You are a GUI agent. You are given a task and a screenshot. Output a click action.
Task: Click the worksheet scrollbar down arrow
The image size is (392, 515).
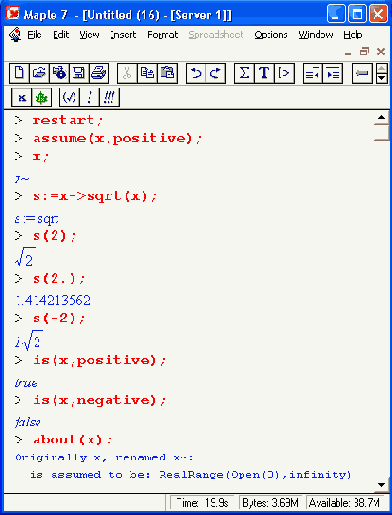[382, 485]
